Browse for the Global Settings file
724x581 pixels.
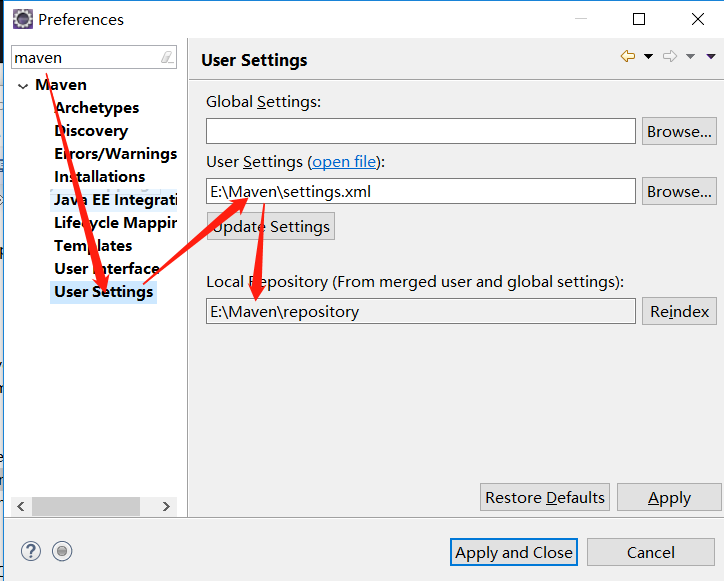[679, 132]
